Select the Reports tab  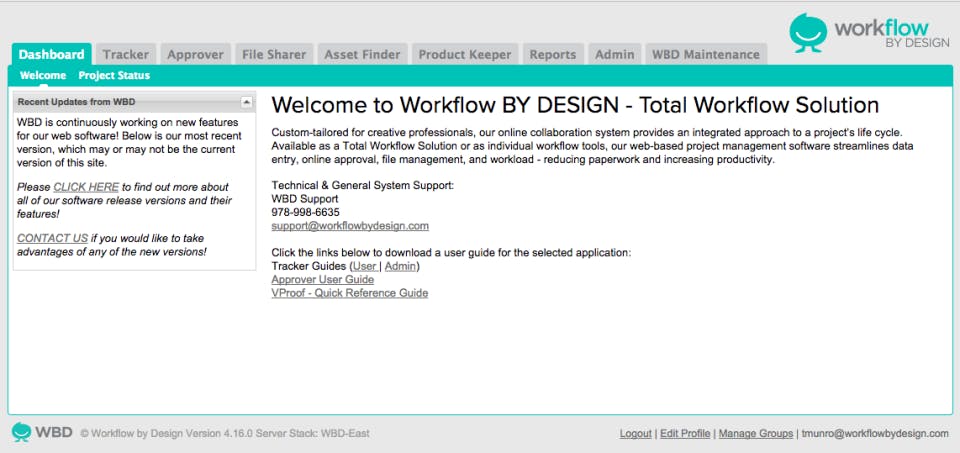tap(553, 54)
